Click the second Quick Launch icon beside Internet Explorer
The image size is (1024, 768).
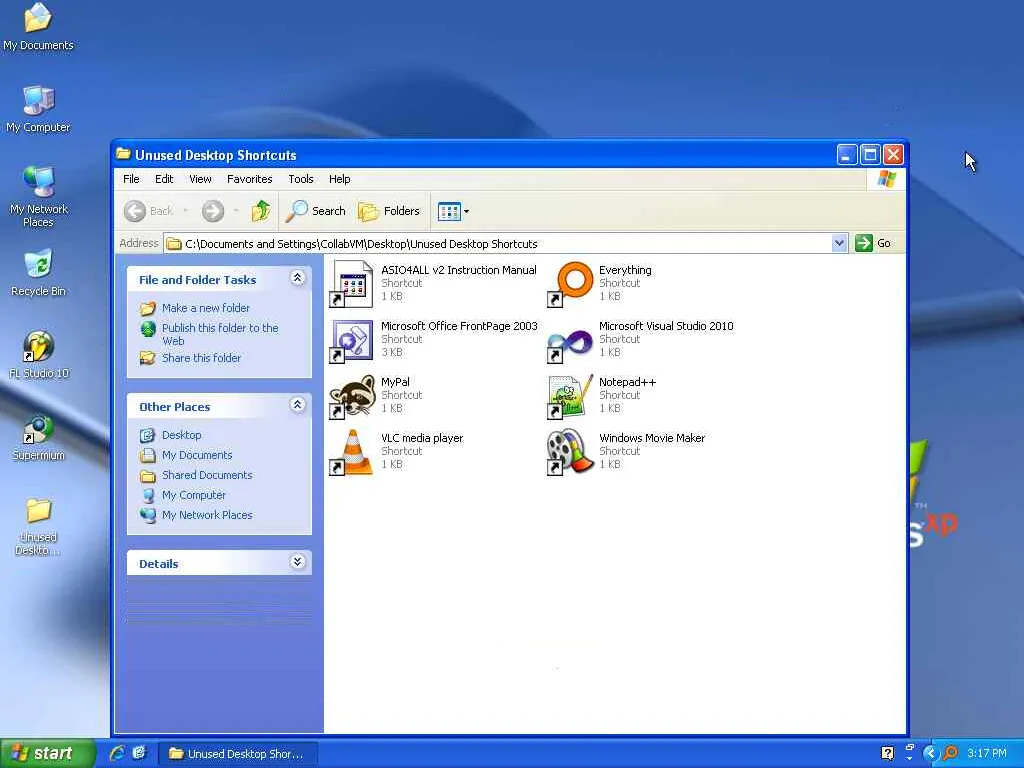(139, 754)
